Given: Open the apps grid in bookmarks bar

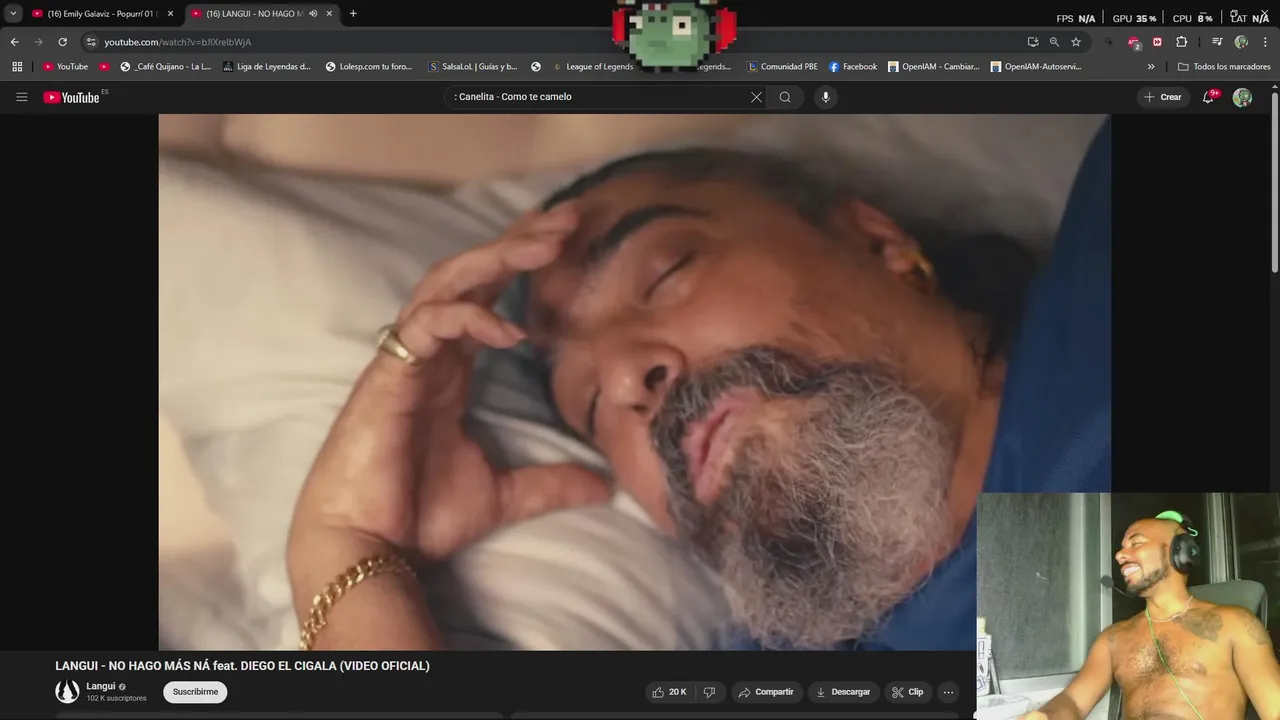Looking at the screenshot, I should tap(17, 67).
